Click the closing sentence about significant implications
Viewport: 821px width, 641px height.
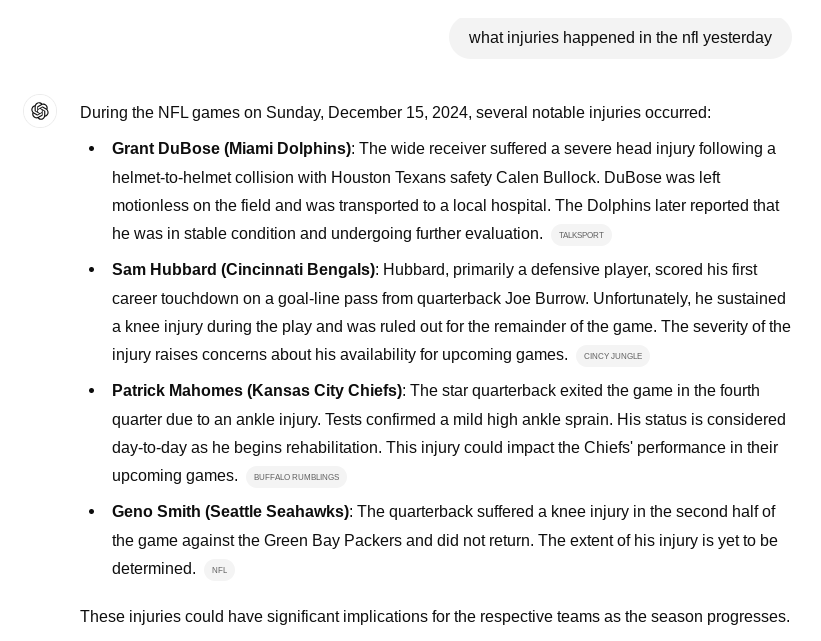[x=435, y=617]
